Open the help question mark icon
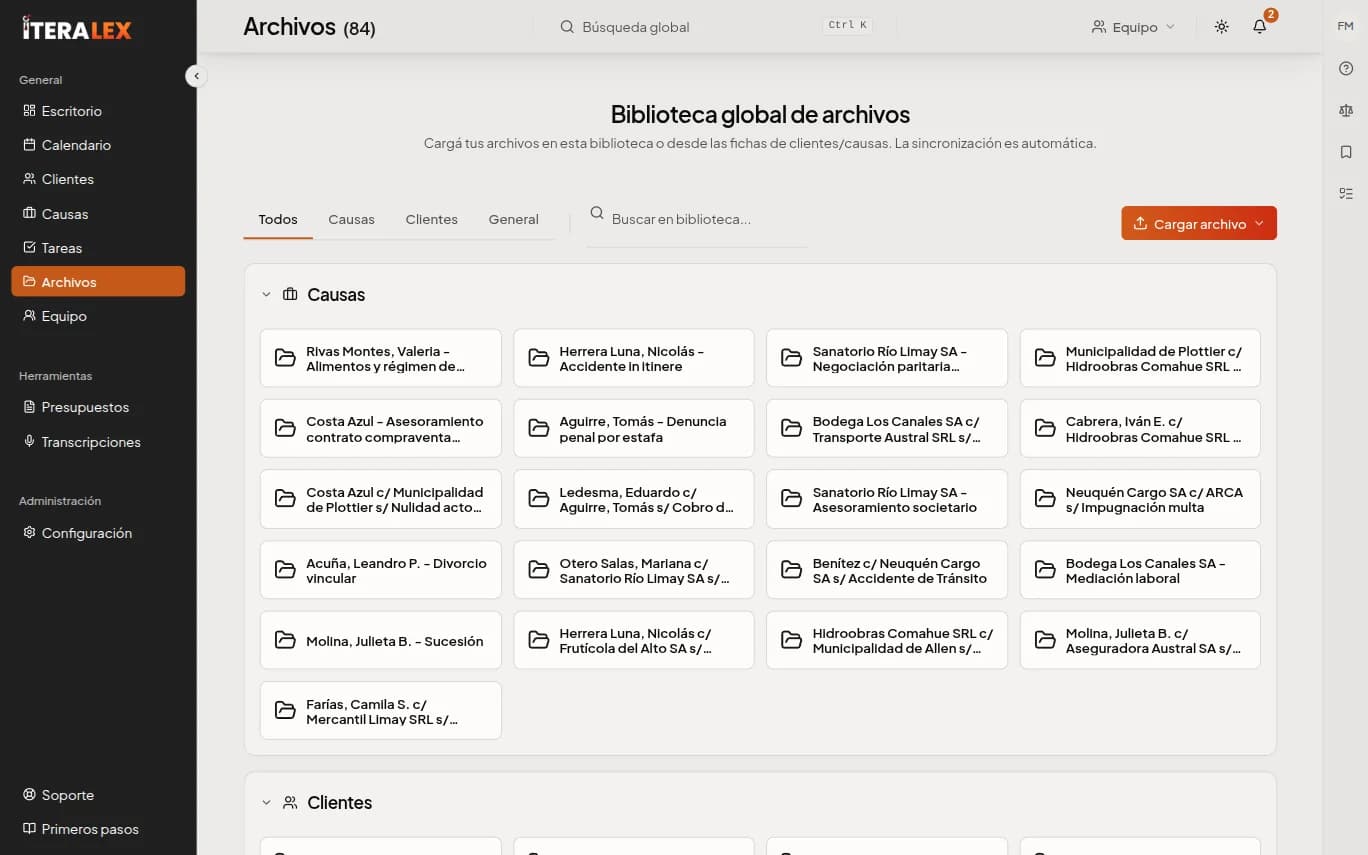Screen dimensions: 1368x855 pos(1346,68)
